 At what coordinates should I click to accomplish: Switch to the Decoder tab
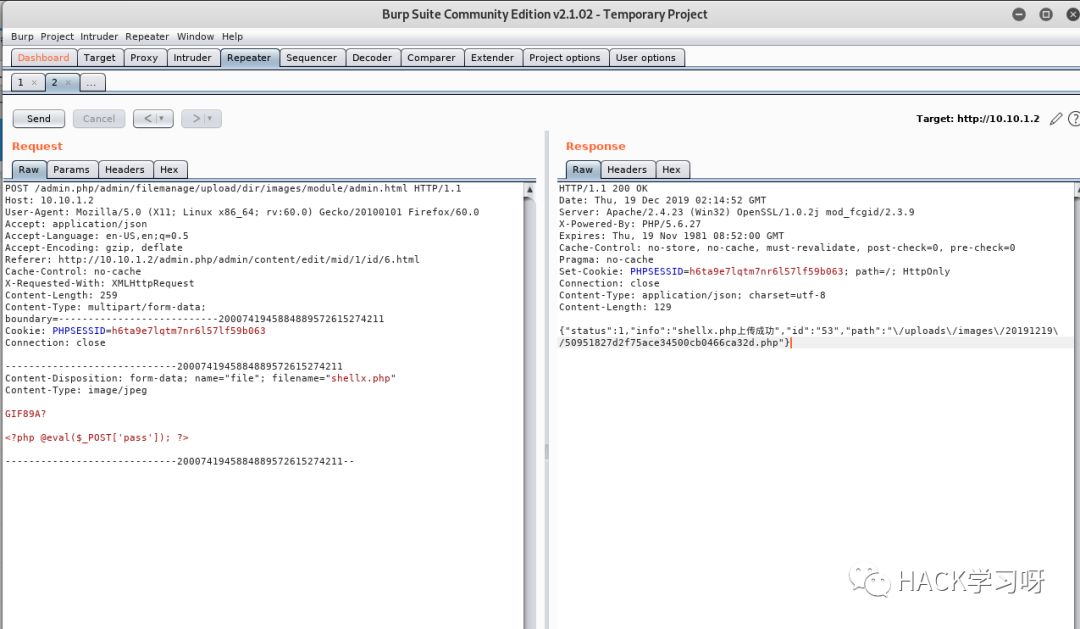tap(372, 58)
